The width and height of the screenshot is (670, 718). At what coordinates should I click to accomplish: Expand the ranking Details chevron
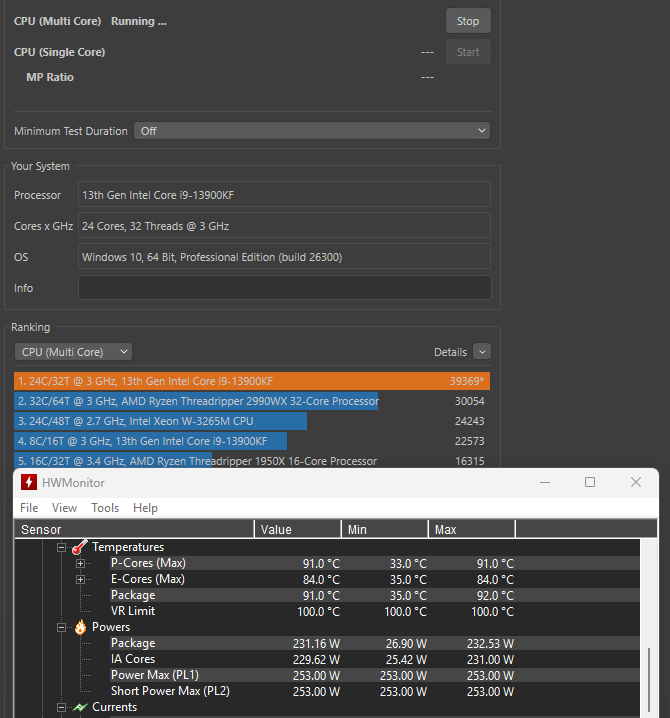point(482,352)
